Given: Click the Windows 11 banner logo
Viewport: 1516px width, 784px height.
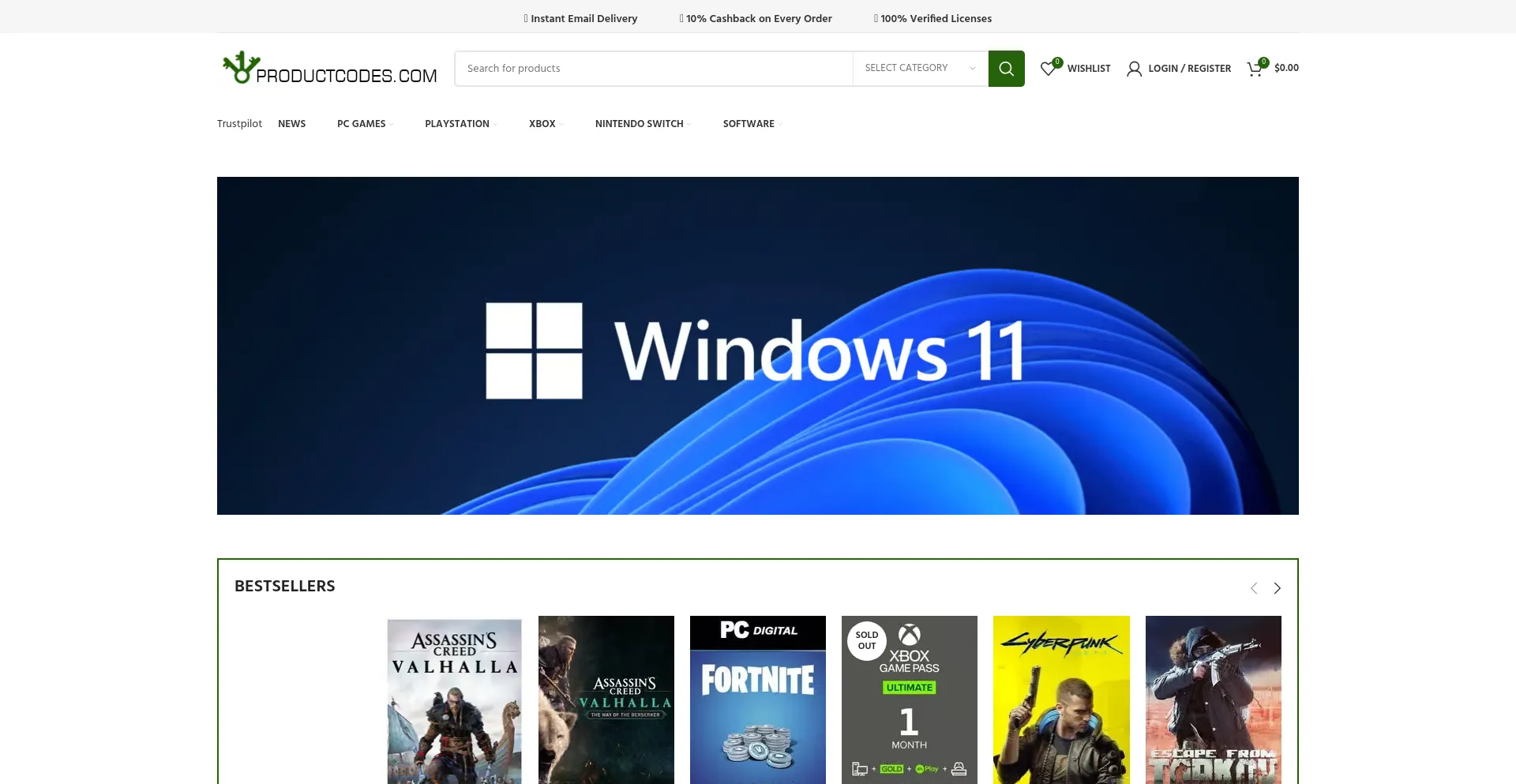Looking at the screenshot, I should click(x=534, y=351).
